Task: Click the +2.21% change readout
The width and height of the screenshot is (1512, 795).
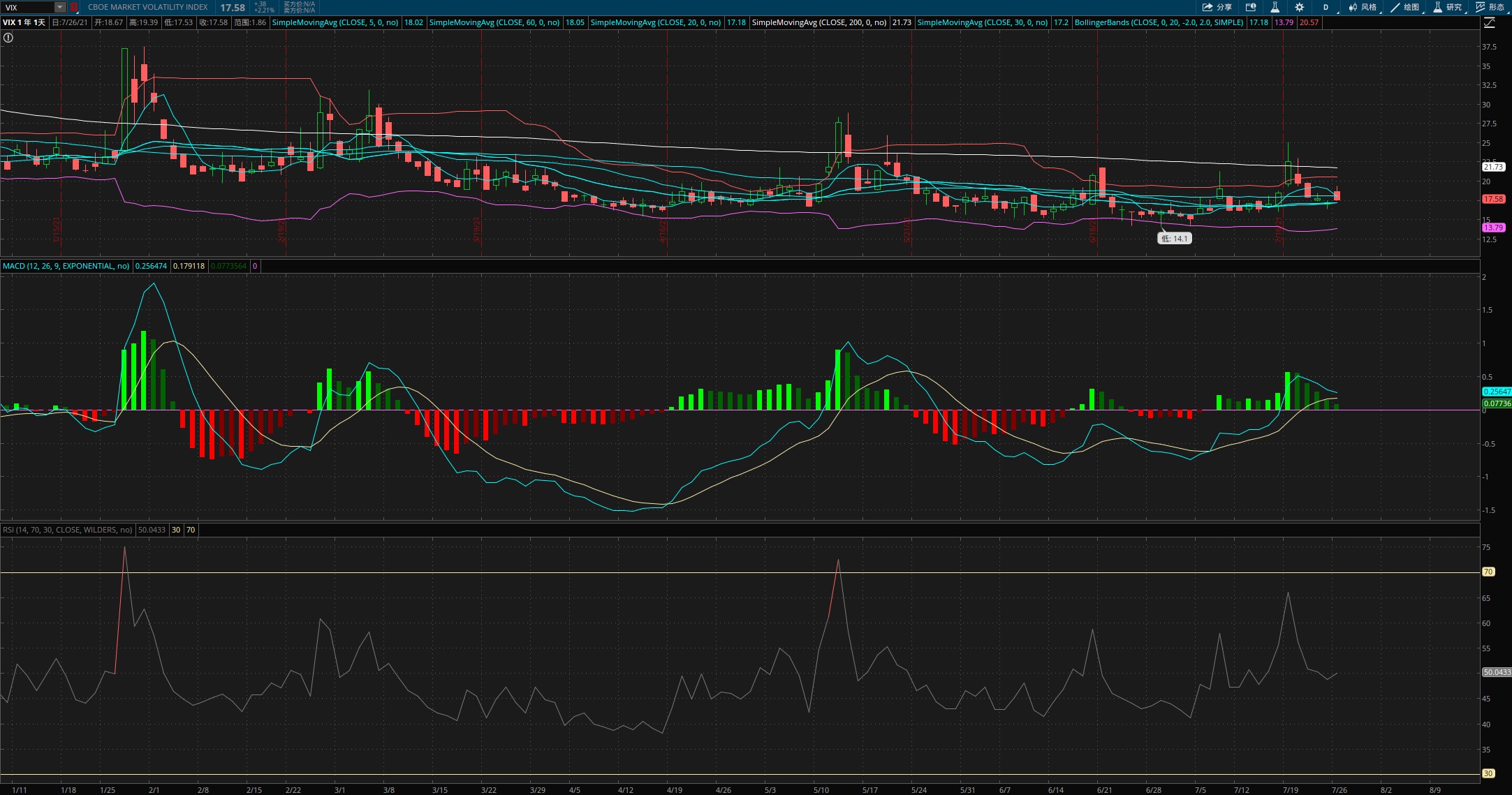Action: point(264,10)
